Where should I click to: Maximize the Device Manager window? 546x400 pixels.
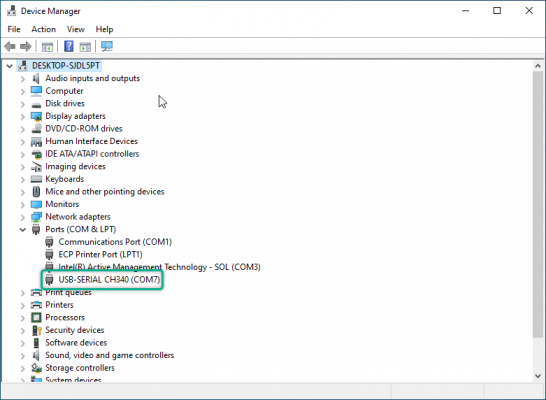[497, 11]
